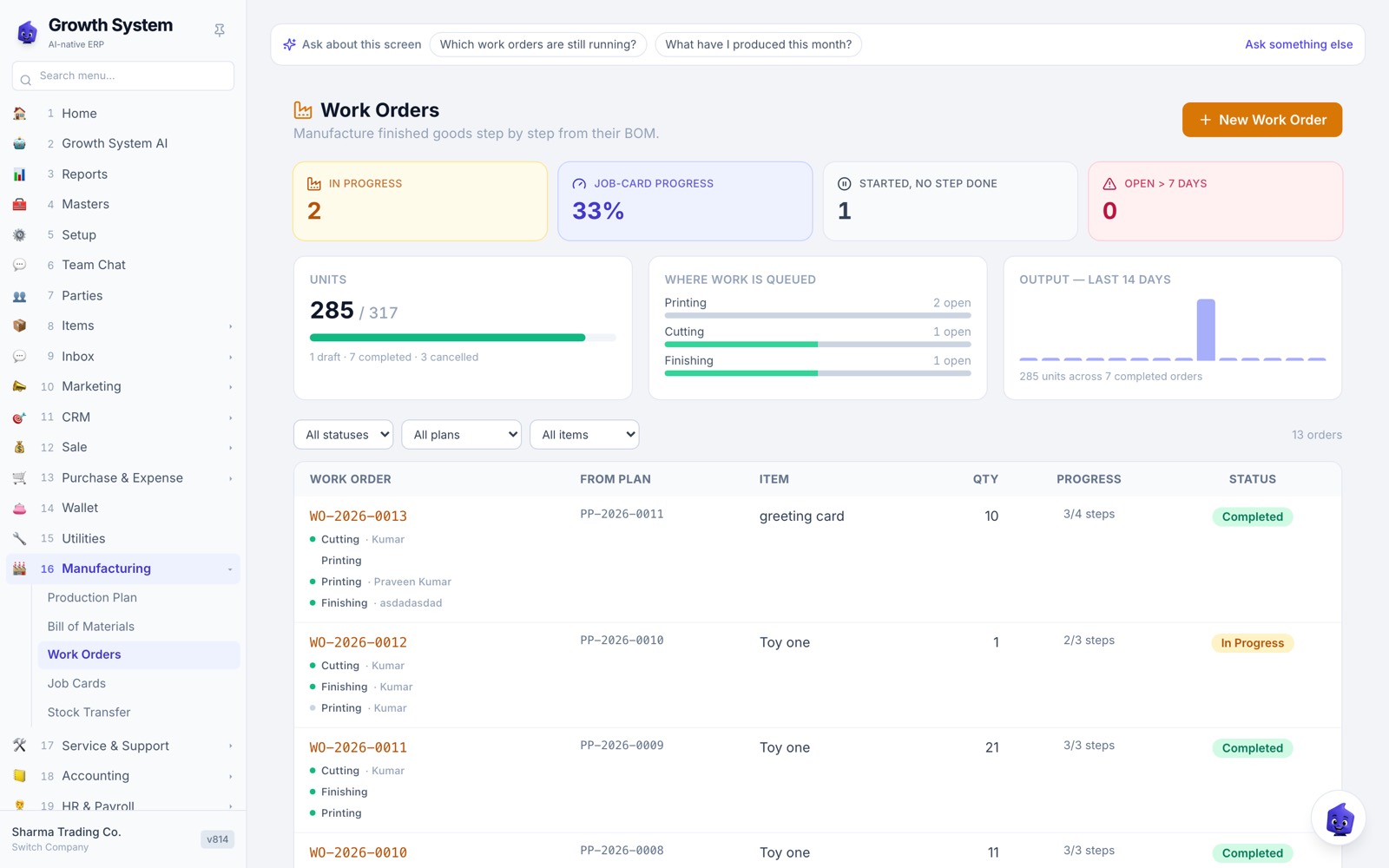Viewport: 1389px width, 868px height.
Task: Click the Wallet purse icon
Action: [x=20, y=509]
